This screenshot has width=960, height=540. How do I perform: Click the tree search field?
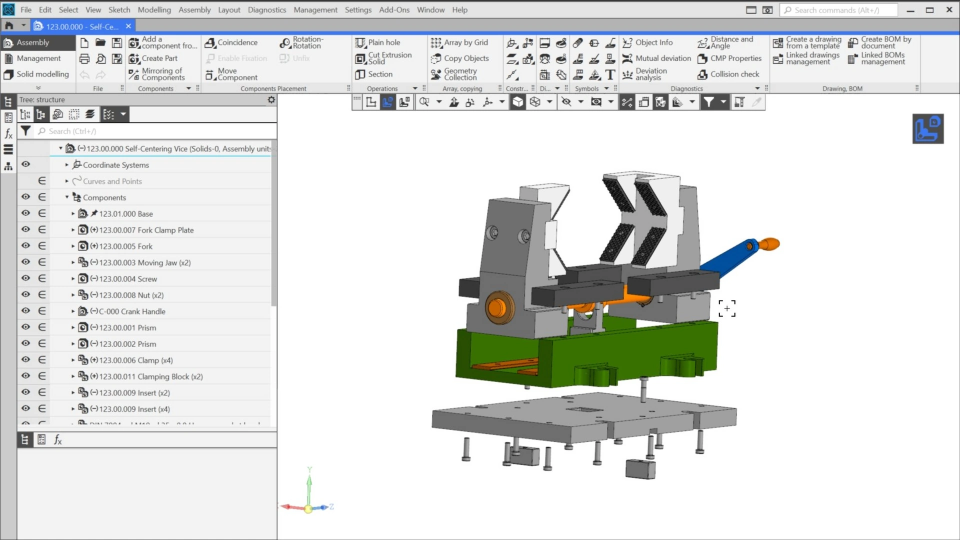pos(150,131)
